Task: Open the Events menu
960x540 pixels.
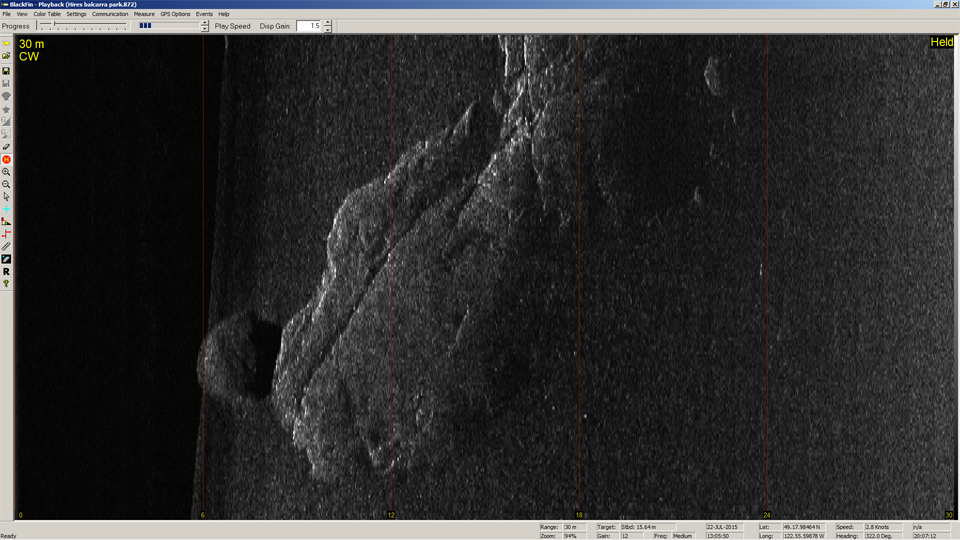Action: [x=204, y=14]
